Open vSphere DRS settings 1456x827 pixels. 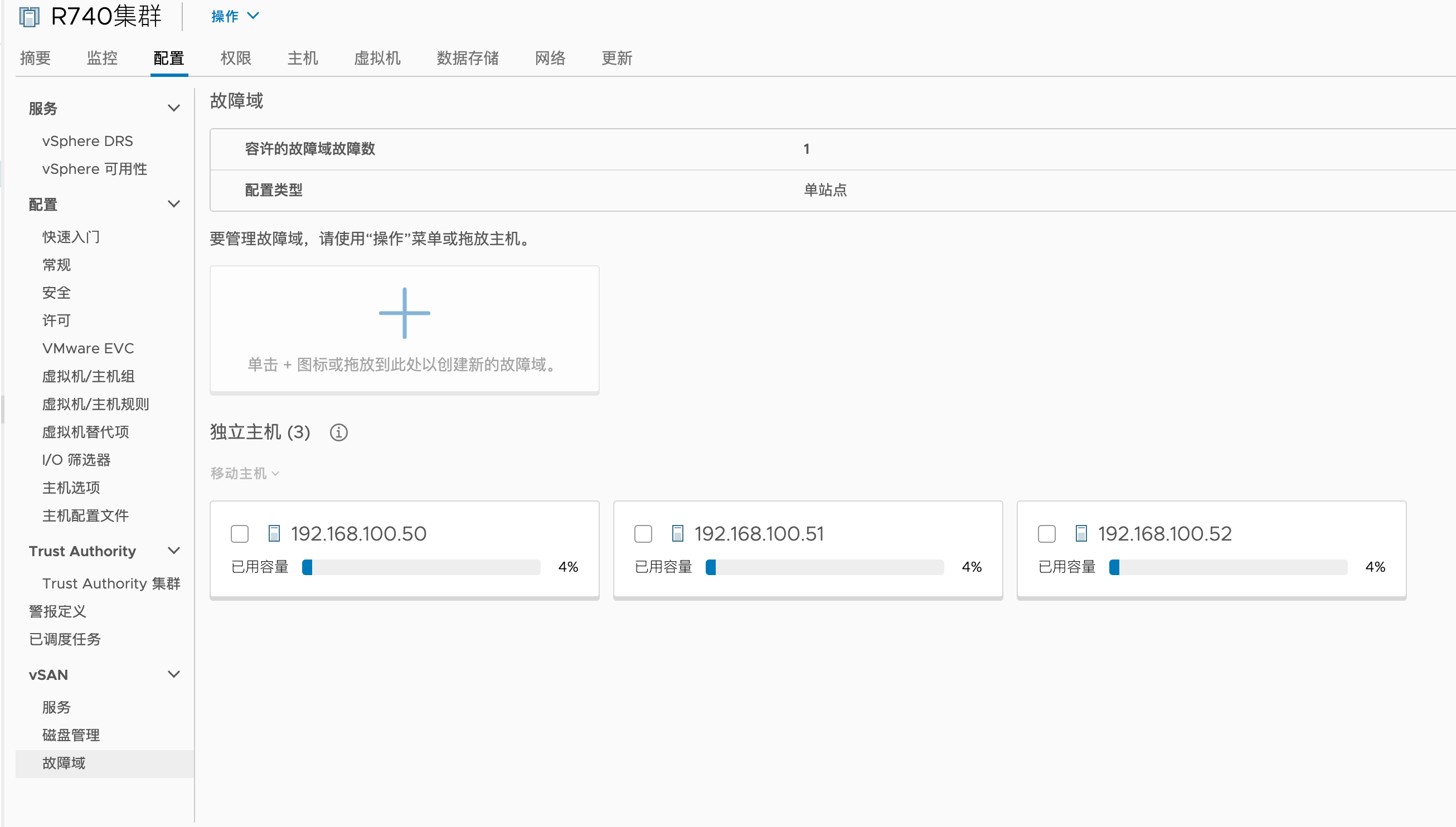click(x=88, y=141)
